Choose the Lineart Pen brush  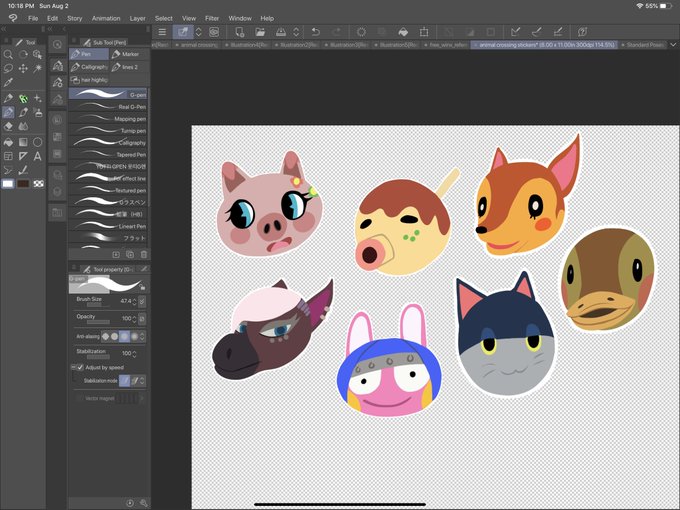pyautogui.click(x=108, y=226)
